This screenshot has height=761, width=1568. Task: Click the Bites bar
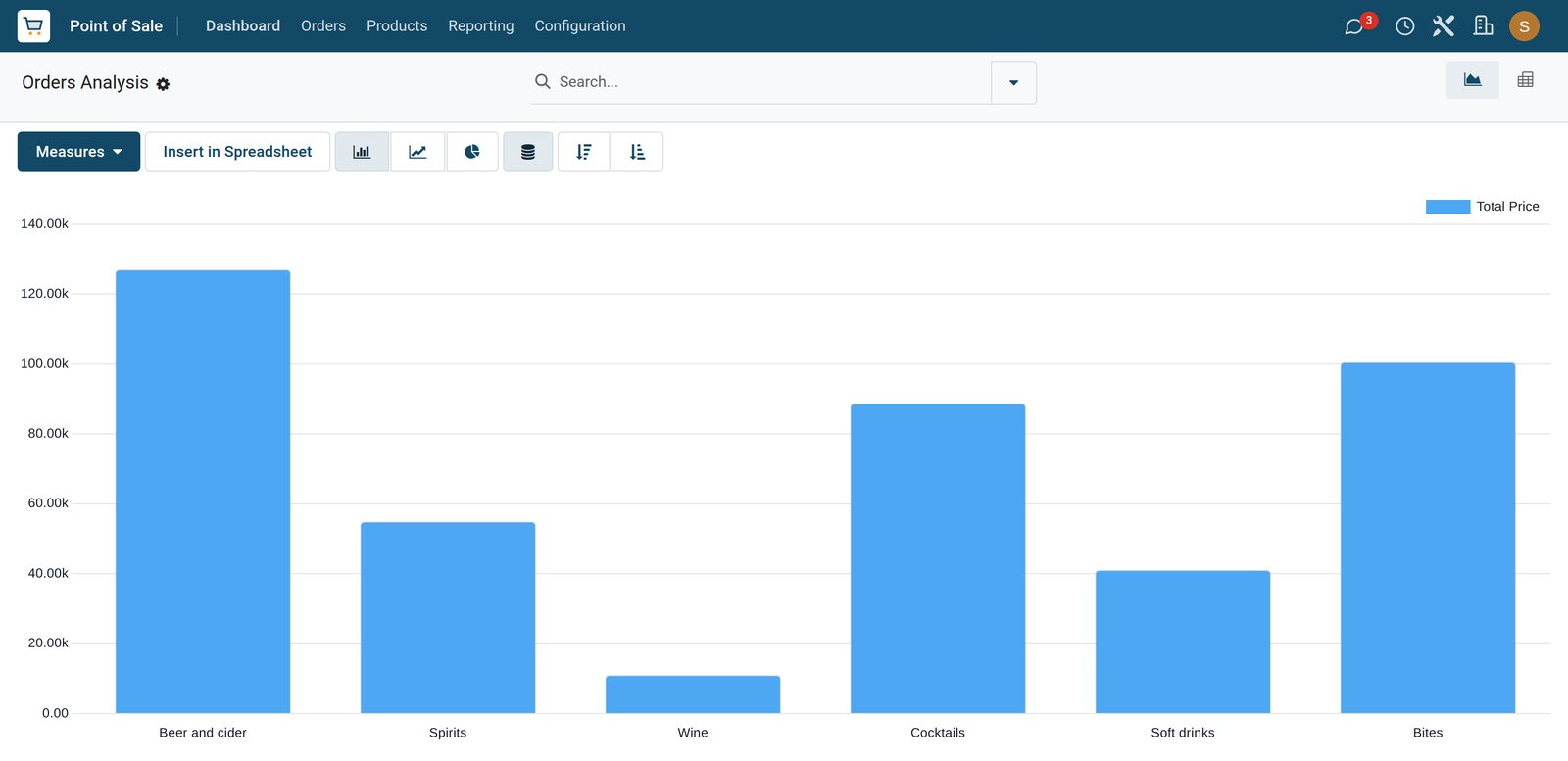tap(1428, 538)
